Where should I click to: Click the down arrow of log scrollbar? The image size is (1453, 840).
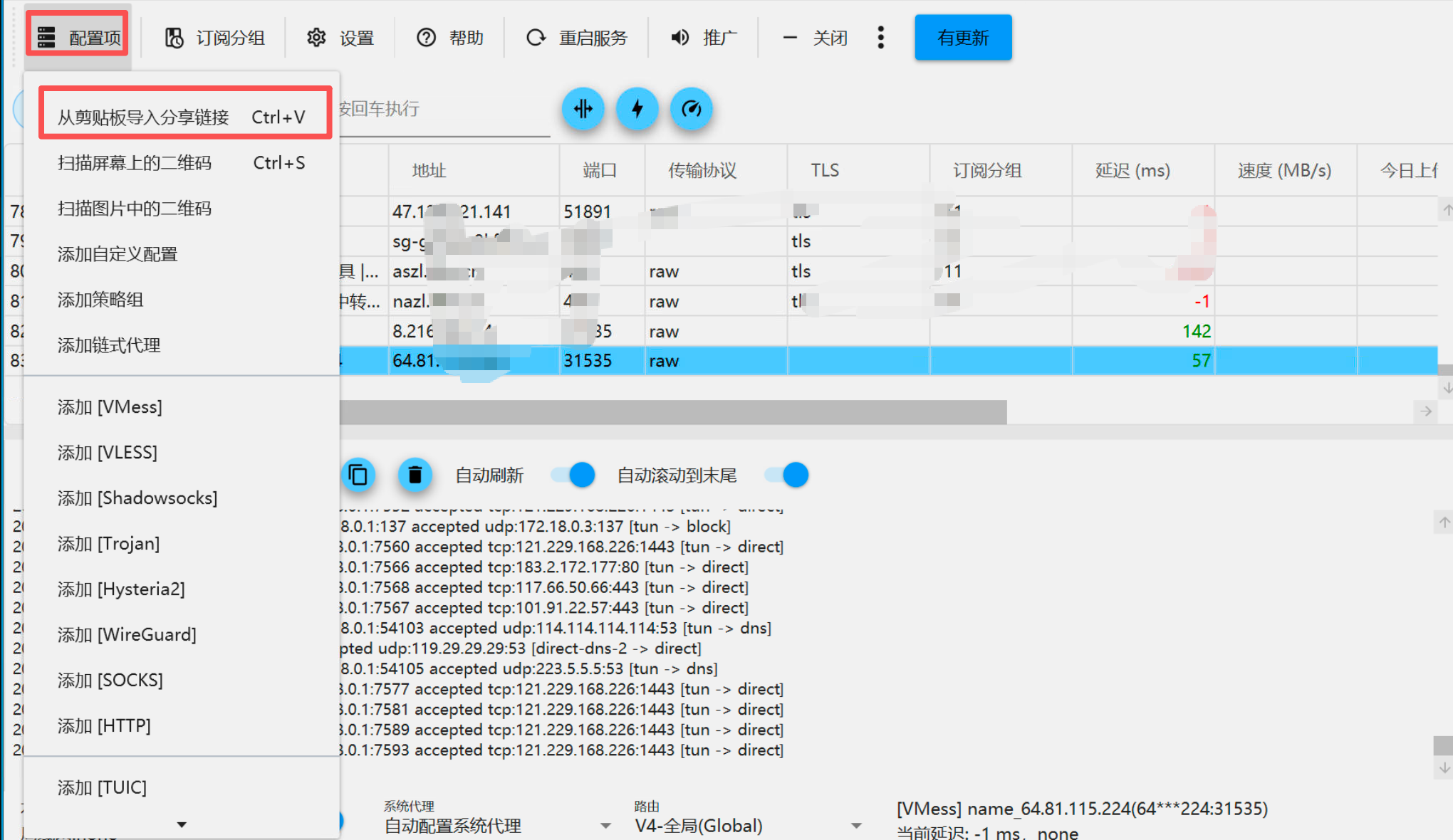[x=1444, y=768]
